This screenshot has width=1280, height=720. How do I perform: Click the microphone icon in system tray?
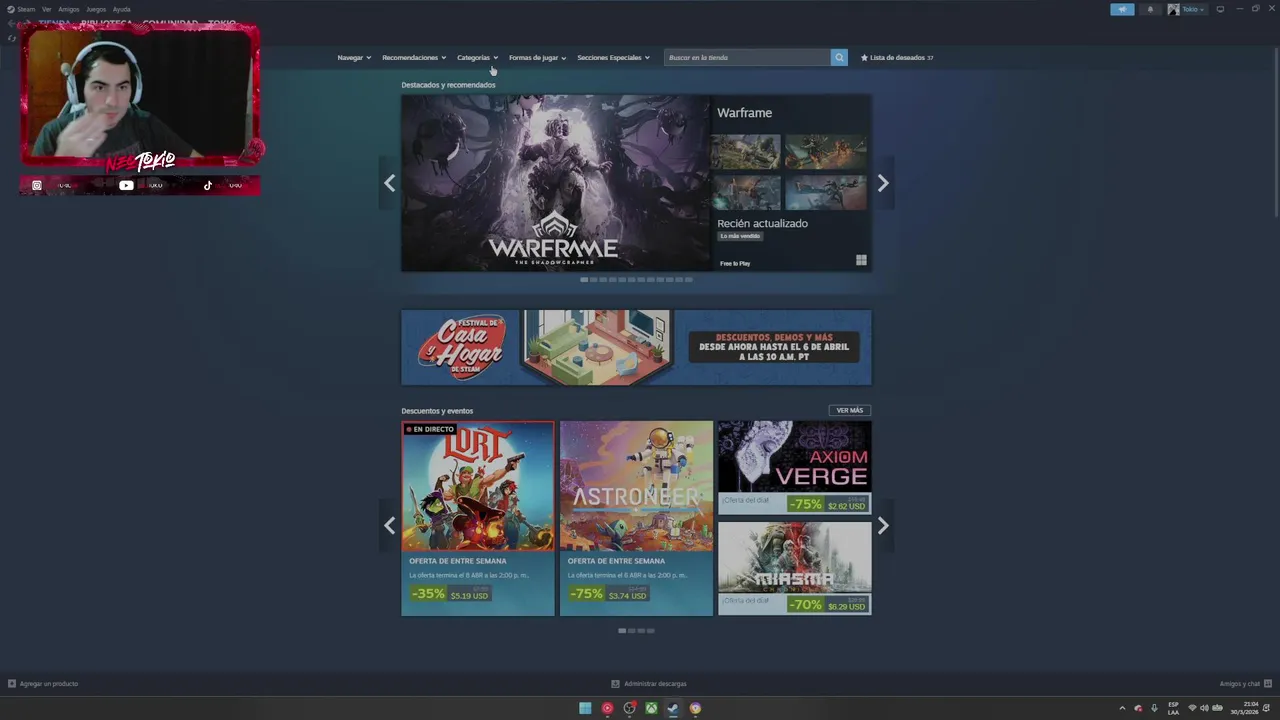[x=1154, y=708]
